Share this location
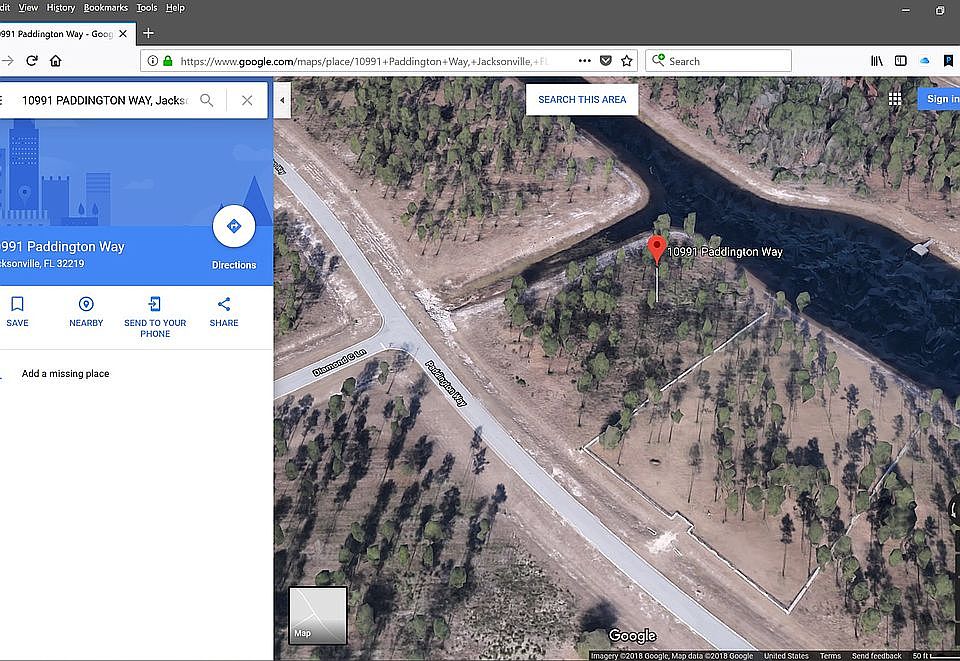Image resolution: width=960 pixels, height=661 pixels. click(x=224, y=312)
